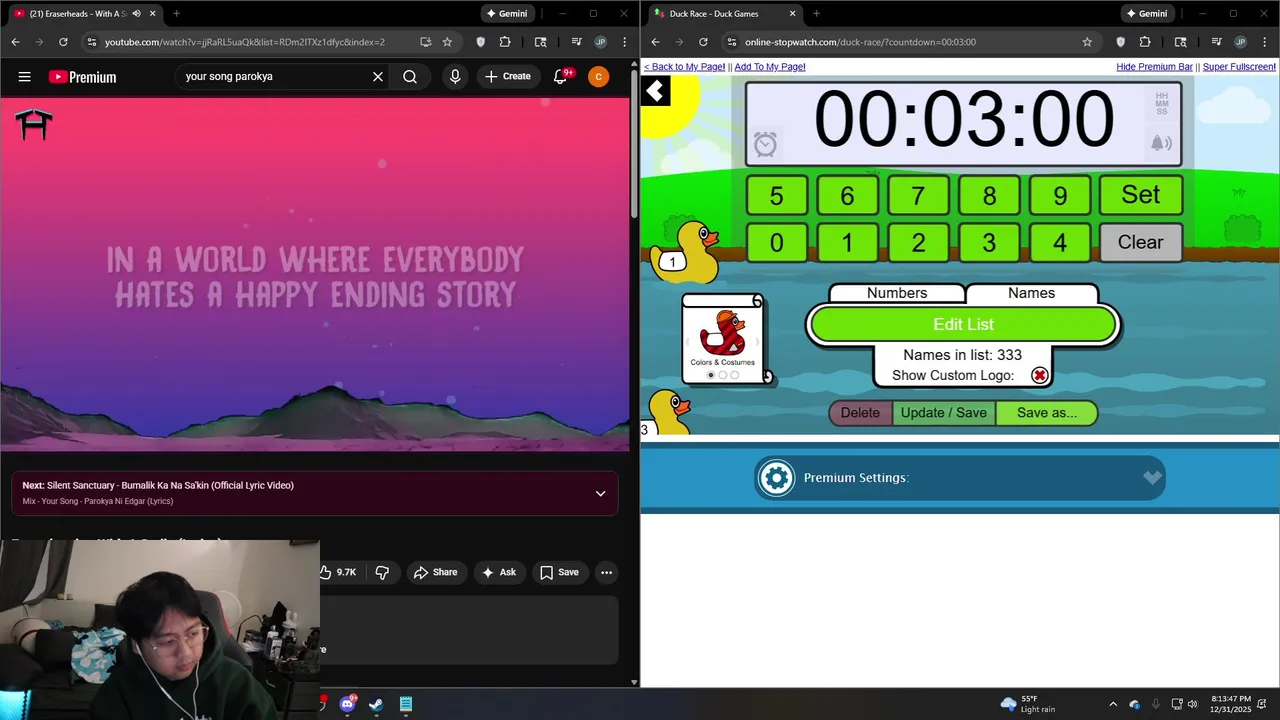Image resolution: width=1280 pixels, height=720 pixels.
Task: Open the orange account avatar menu
Action: coord(598,77)
